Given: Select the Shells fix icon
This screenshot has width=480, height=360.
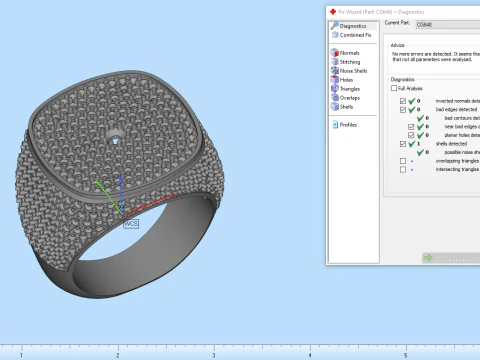Looking at the screenshot, I should [335, 107].
